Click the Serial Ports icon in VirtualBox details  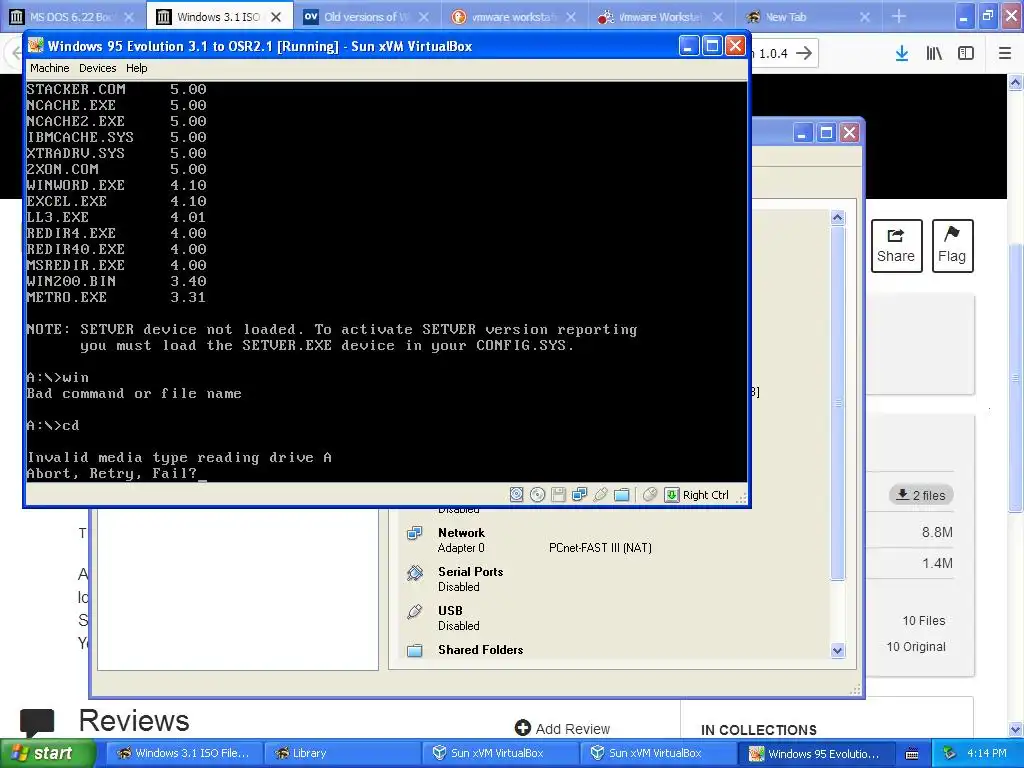pyautogui.click(x=415, y=573)
